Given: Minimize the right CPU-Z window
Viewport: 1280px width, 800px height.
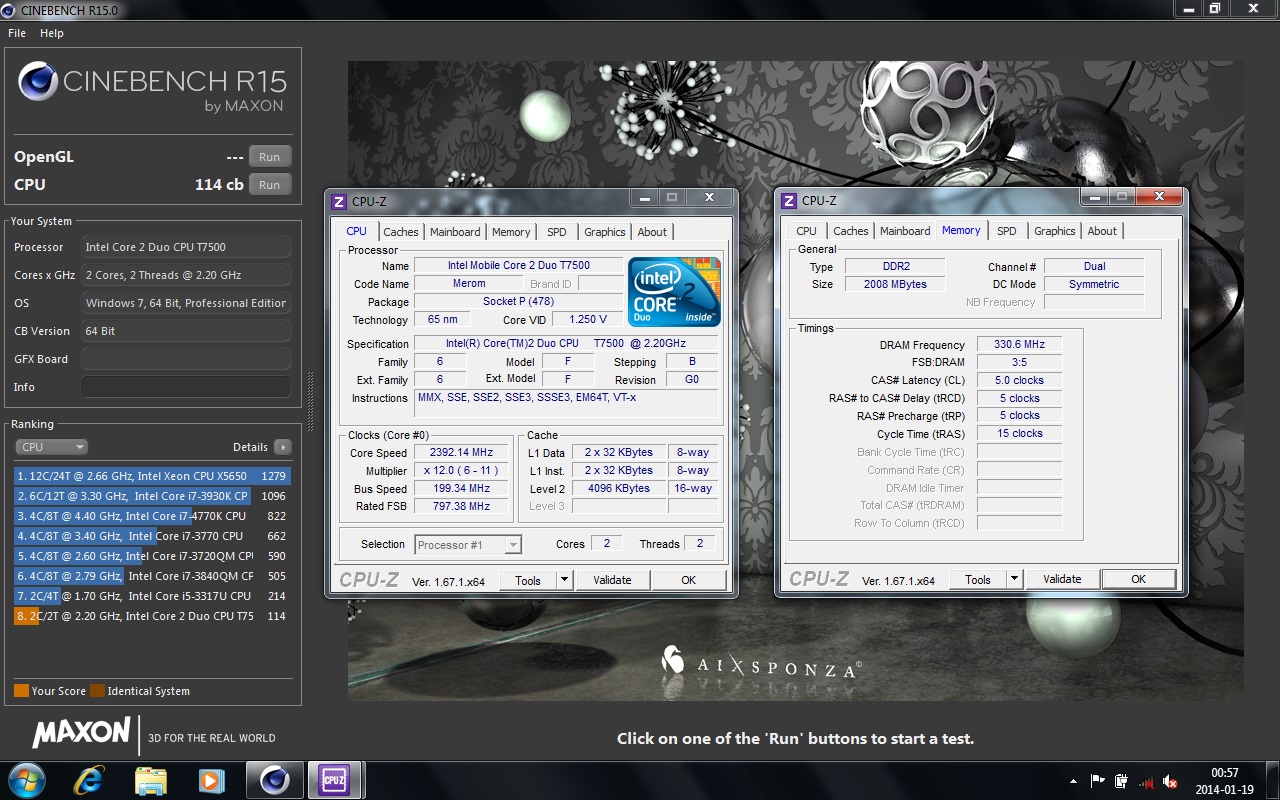Looking at the screenshot, I should (1096, 197).
